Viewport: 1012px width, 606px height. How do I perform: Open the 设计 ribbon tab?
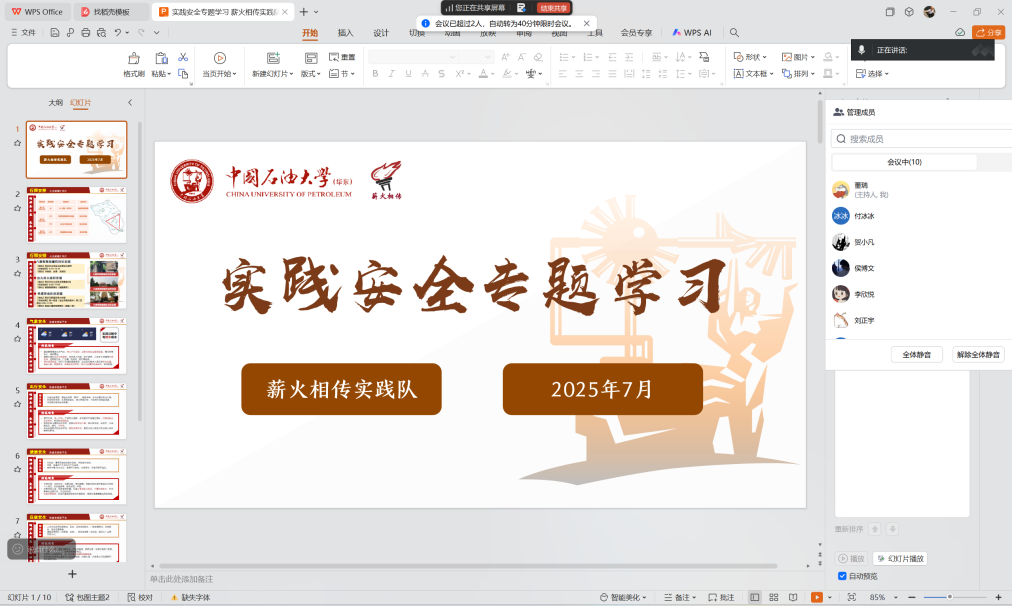click(x=381, y=32)
